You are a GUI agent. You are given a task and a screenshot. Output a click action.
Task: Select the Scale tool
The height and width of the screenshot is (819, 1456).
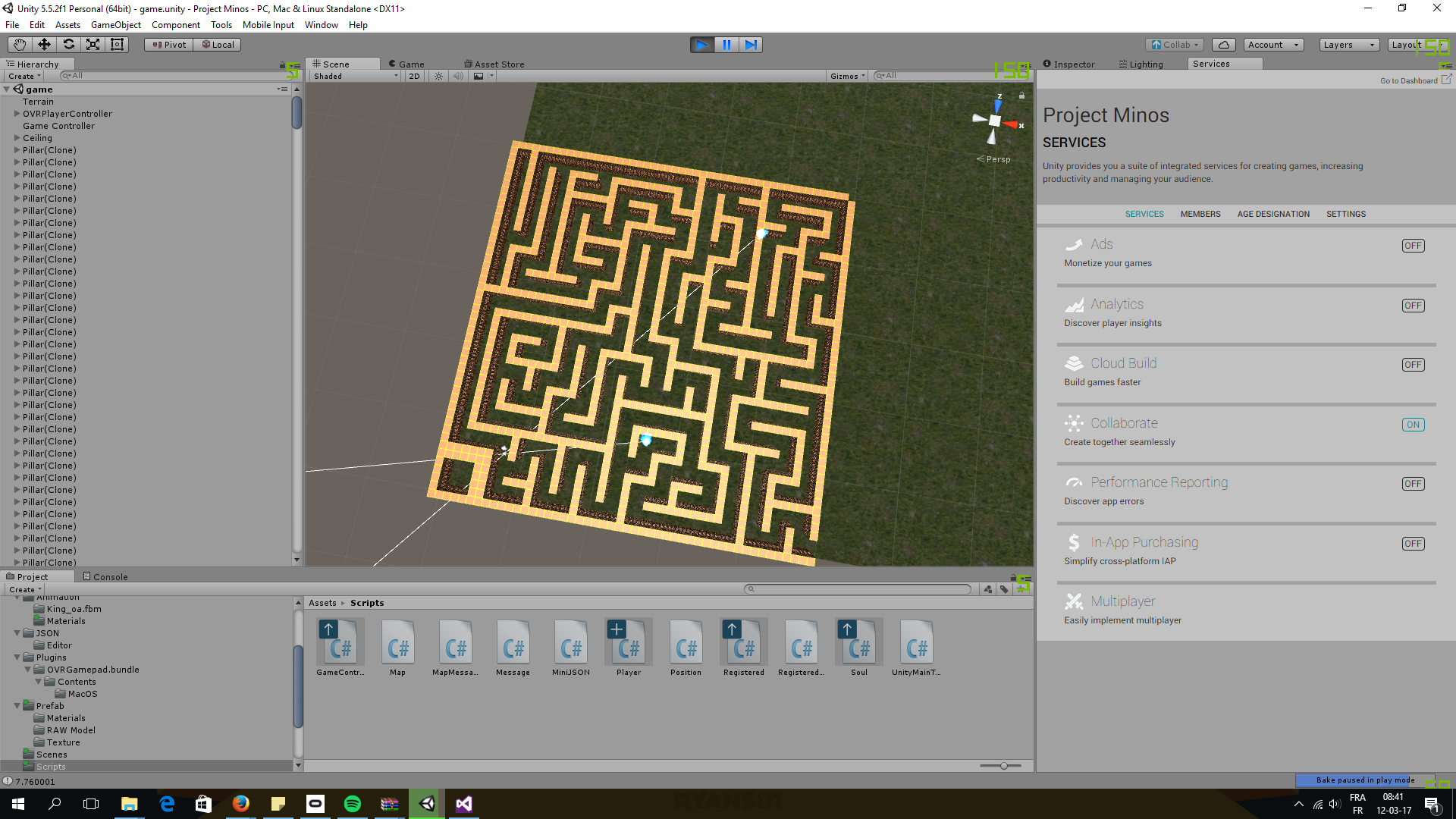click(x=93, y=45)
